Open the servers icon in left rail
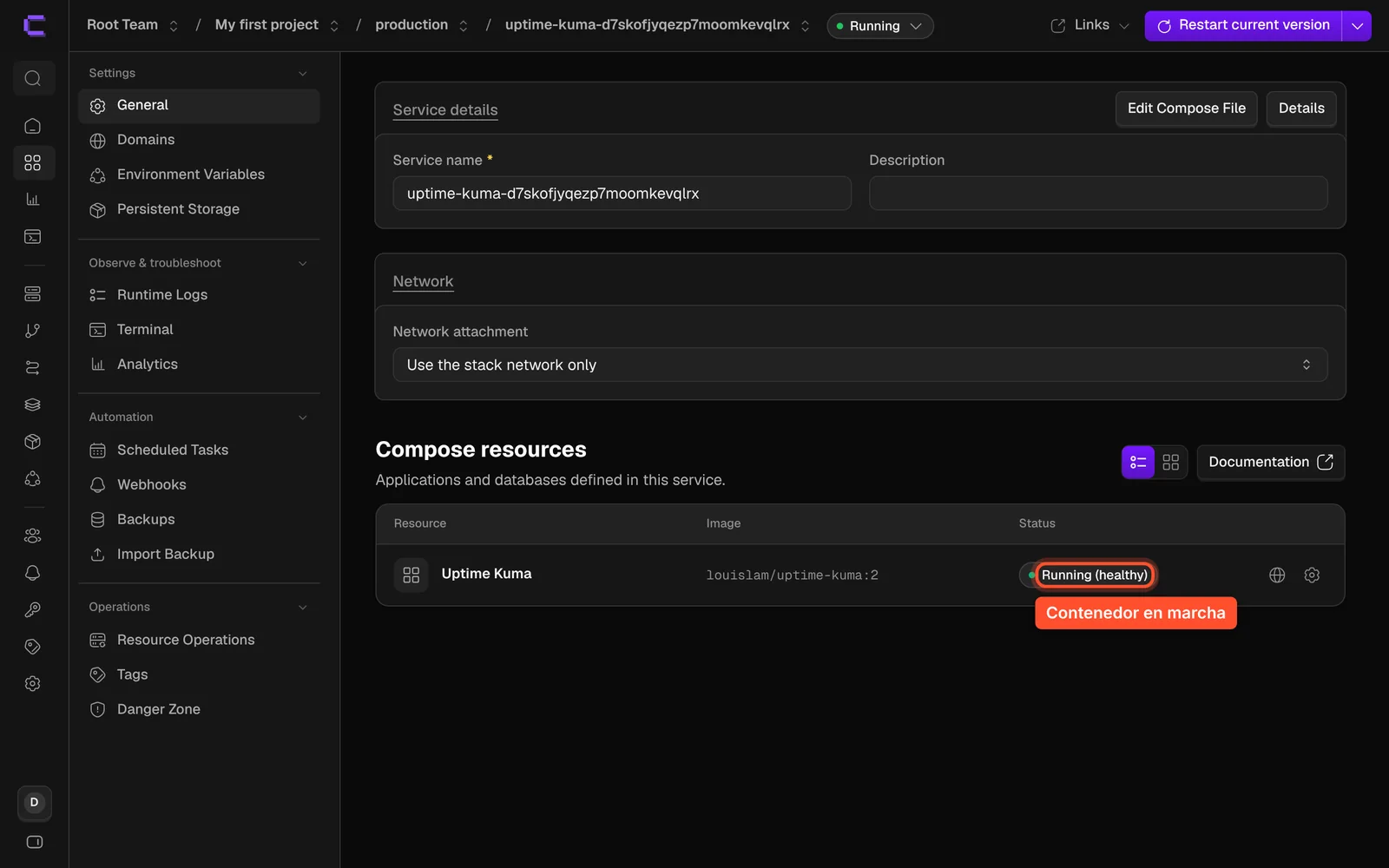This screenshot has width=1389, height=868. click(x=33, y=294)
